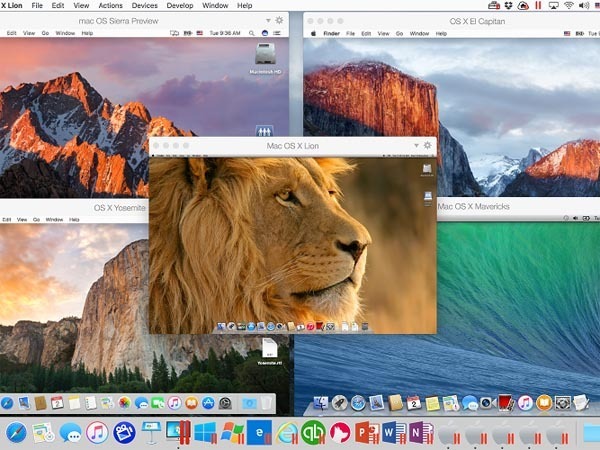Open Finder in the Mavericks Dock
This screenshot has height=450, width=600.
321,403
